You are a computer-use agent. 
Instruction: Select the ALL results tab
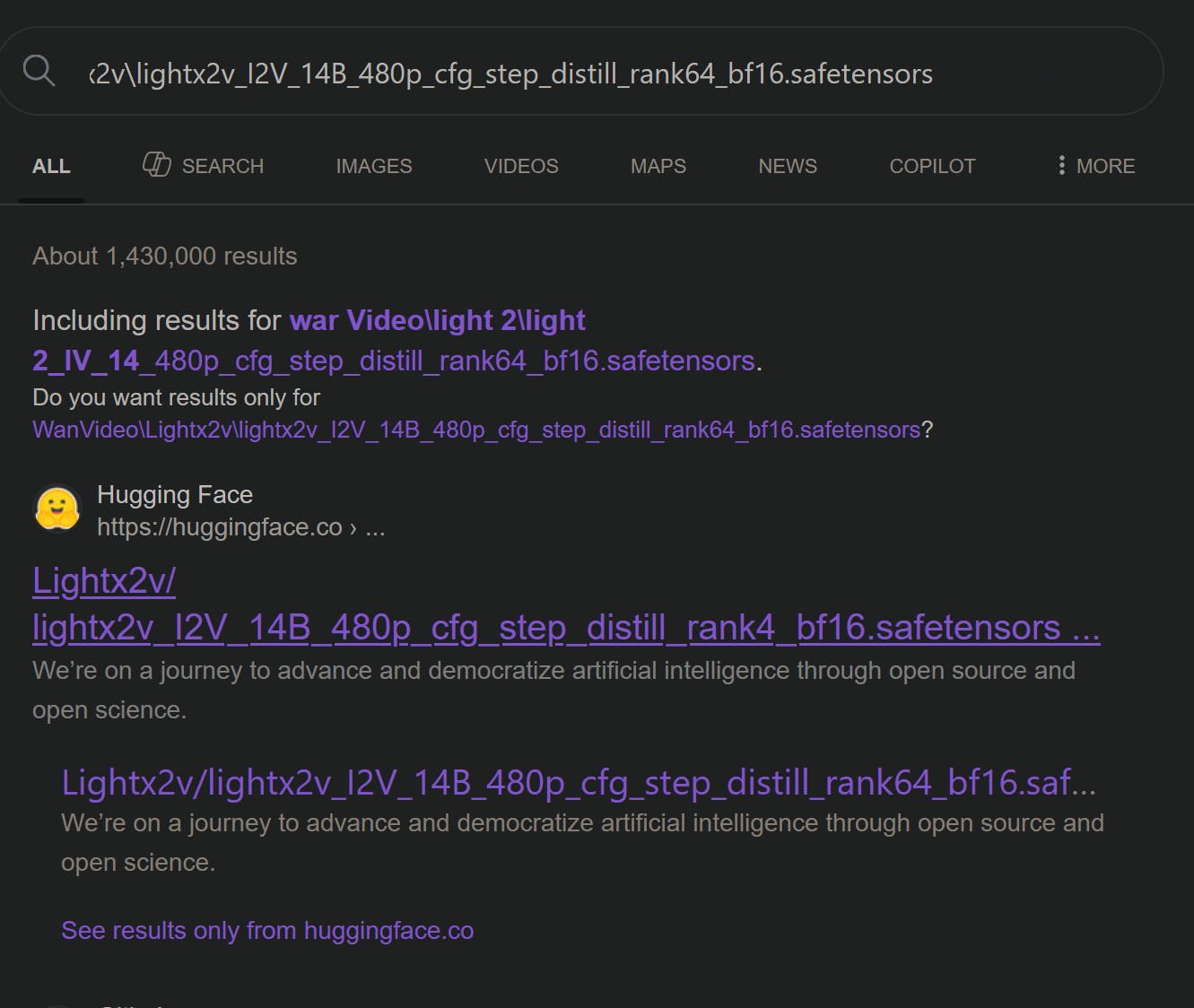[51, 167]
